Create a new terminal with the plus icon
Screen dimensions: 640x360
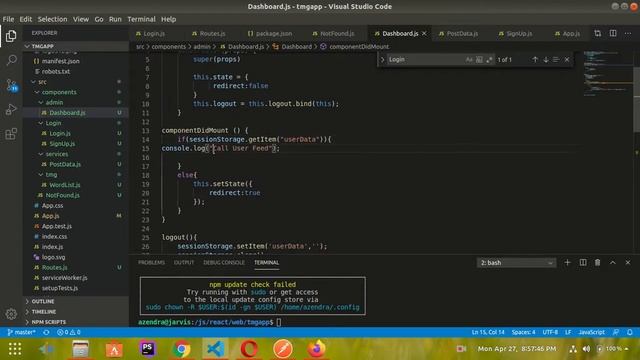567,262
